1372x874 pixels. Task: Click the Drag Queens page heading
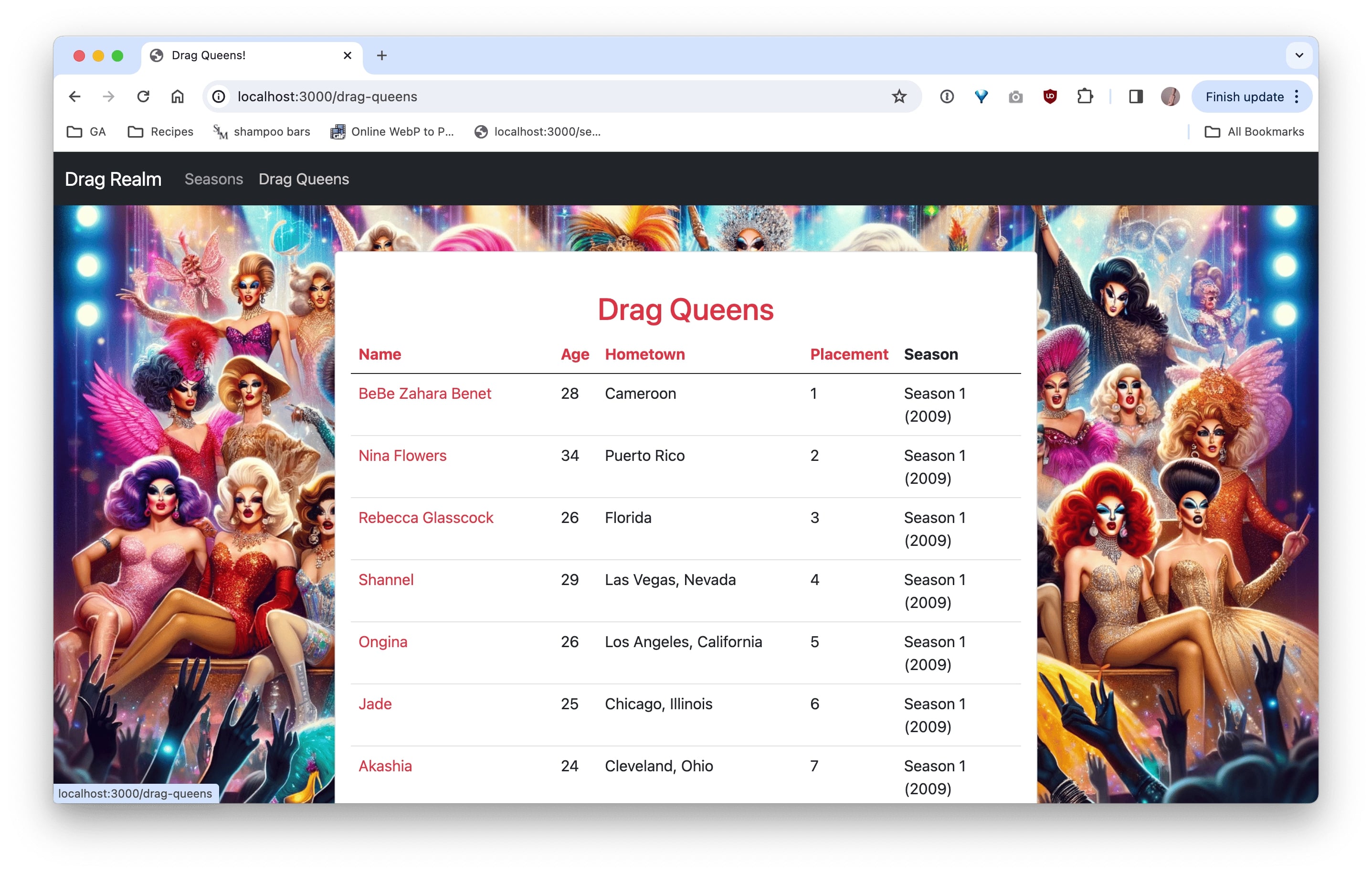click(x=686, y=309)
